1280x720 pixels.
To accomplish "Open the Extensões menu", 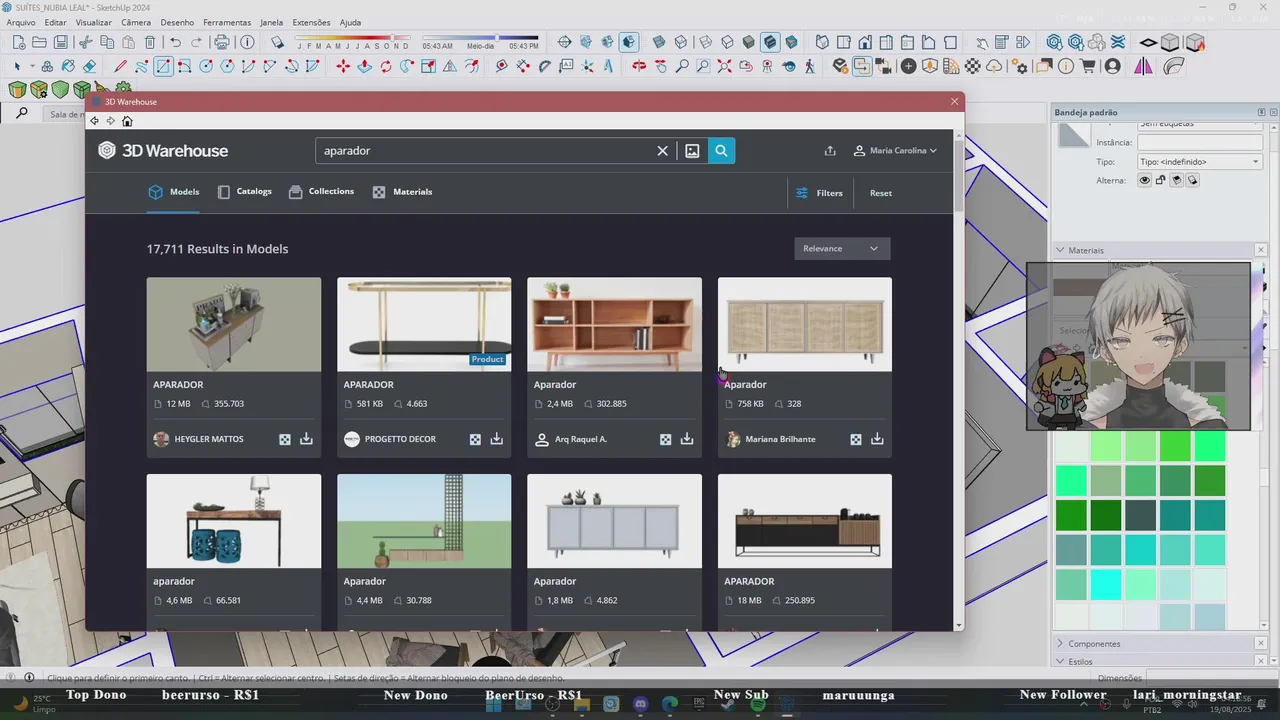I will pos(311,22).
